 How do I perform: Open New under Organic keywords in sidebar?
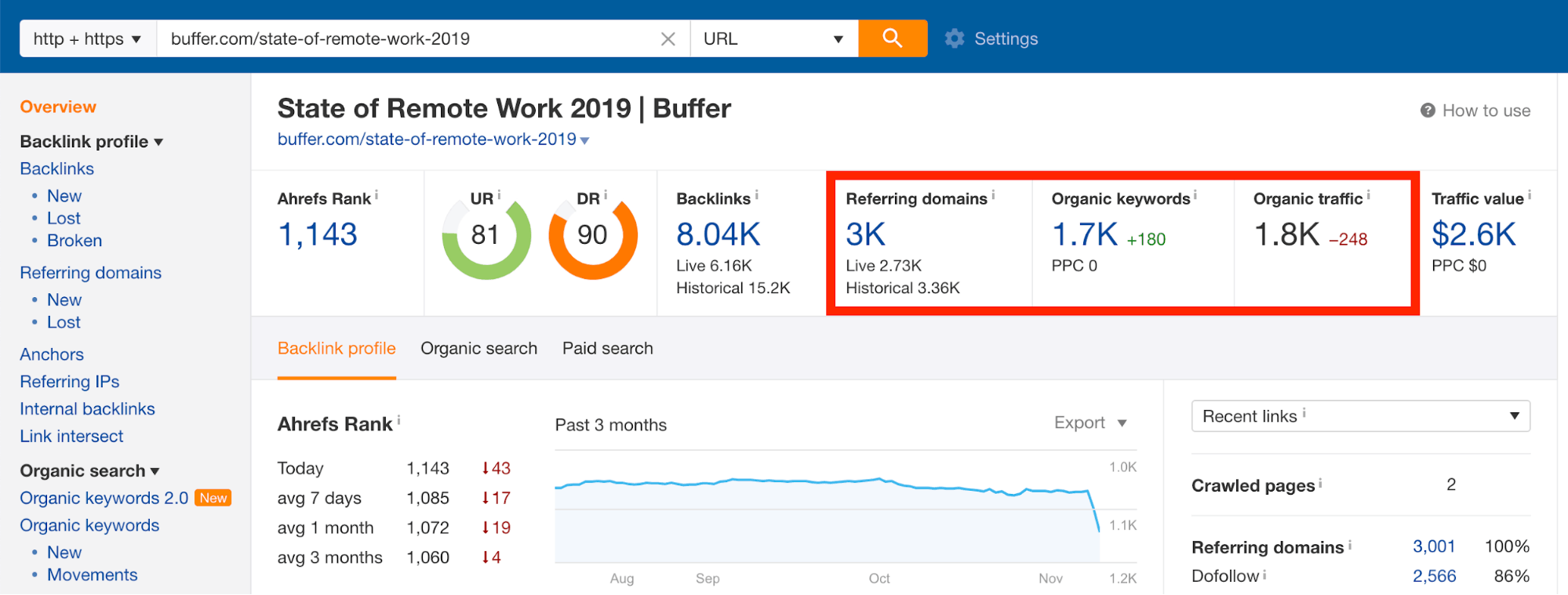point(64,553)
